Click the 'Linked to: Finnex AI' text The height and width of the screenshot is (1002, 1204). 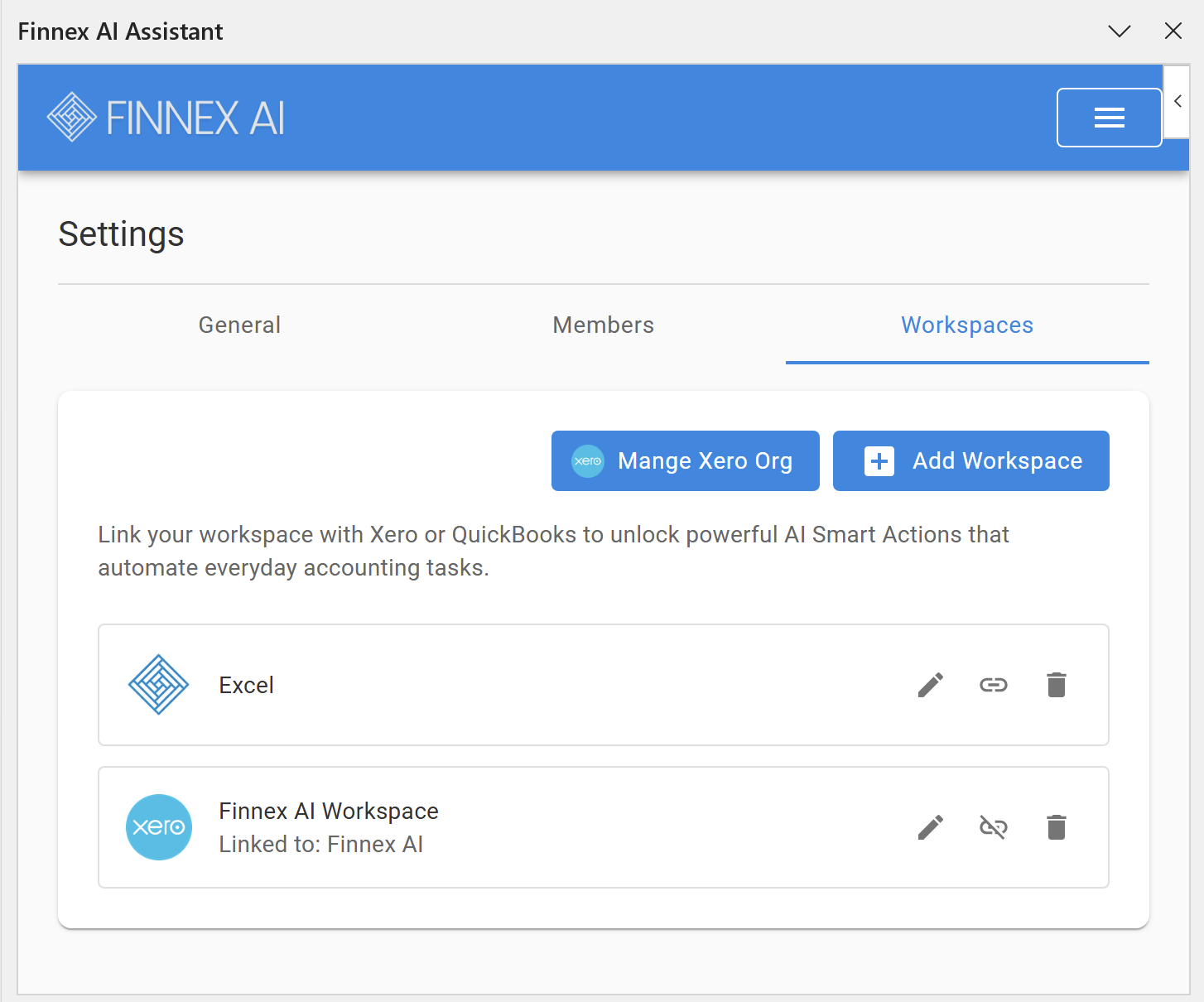click(x=321, y=844)
